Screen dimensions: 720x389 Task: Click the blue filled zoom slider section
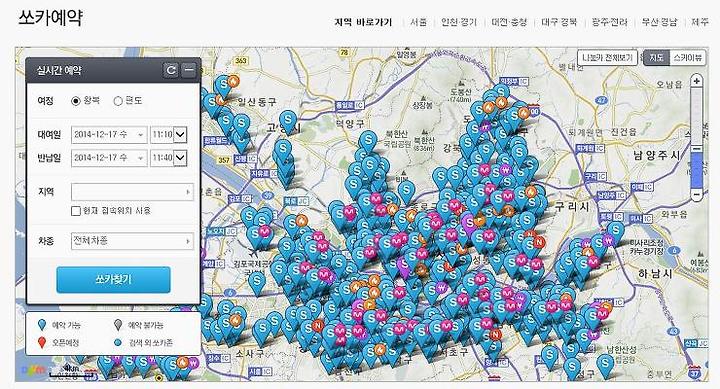[697, 171]
